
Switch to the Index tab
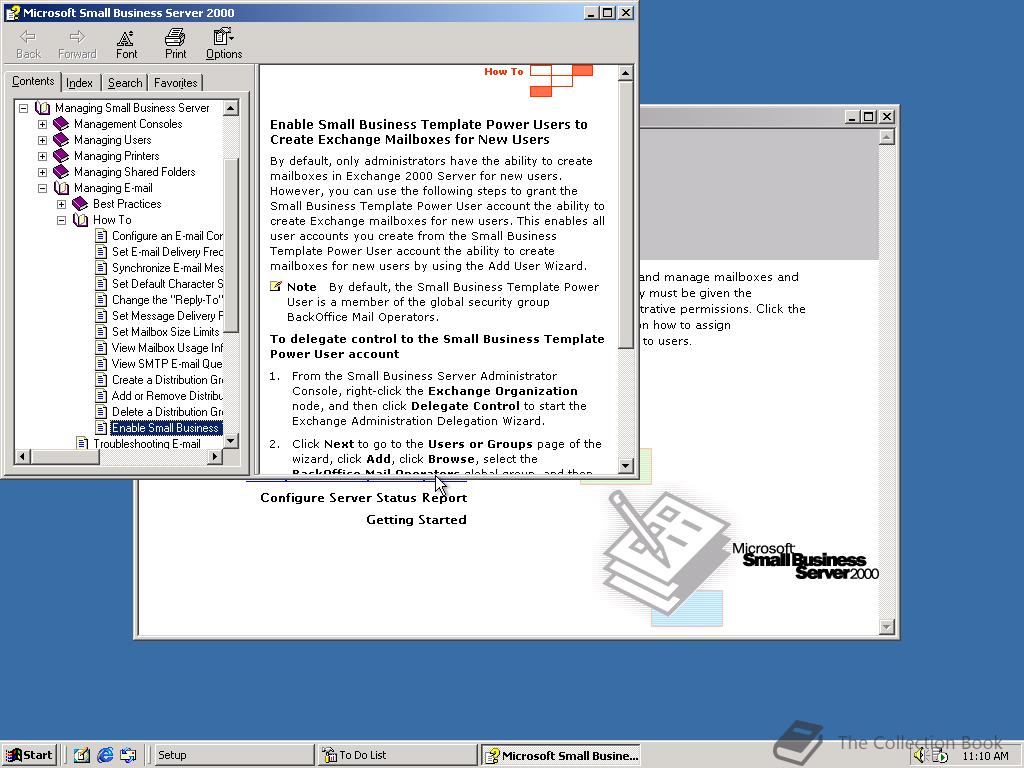tap(80, 83)
